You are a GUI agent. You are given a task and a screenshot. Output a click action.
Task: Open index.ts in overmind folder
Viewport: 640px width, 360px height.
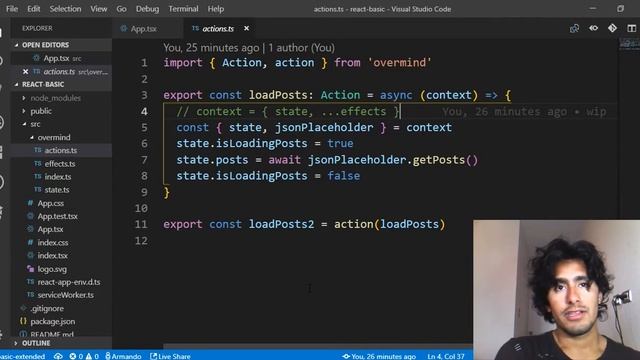coord(58,177)
